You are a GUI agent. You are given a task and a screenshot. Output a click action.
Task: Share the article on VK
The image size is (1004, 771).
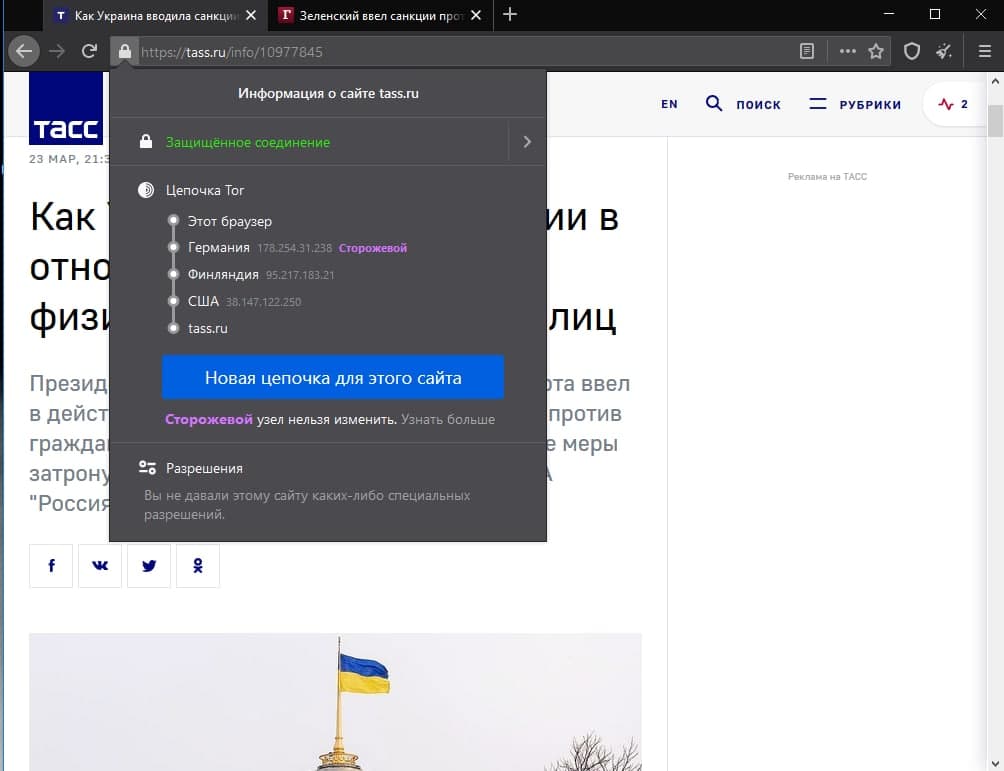(x=100, y=566)
